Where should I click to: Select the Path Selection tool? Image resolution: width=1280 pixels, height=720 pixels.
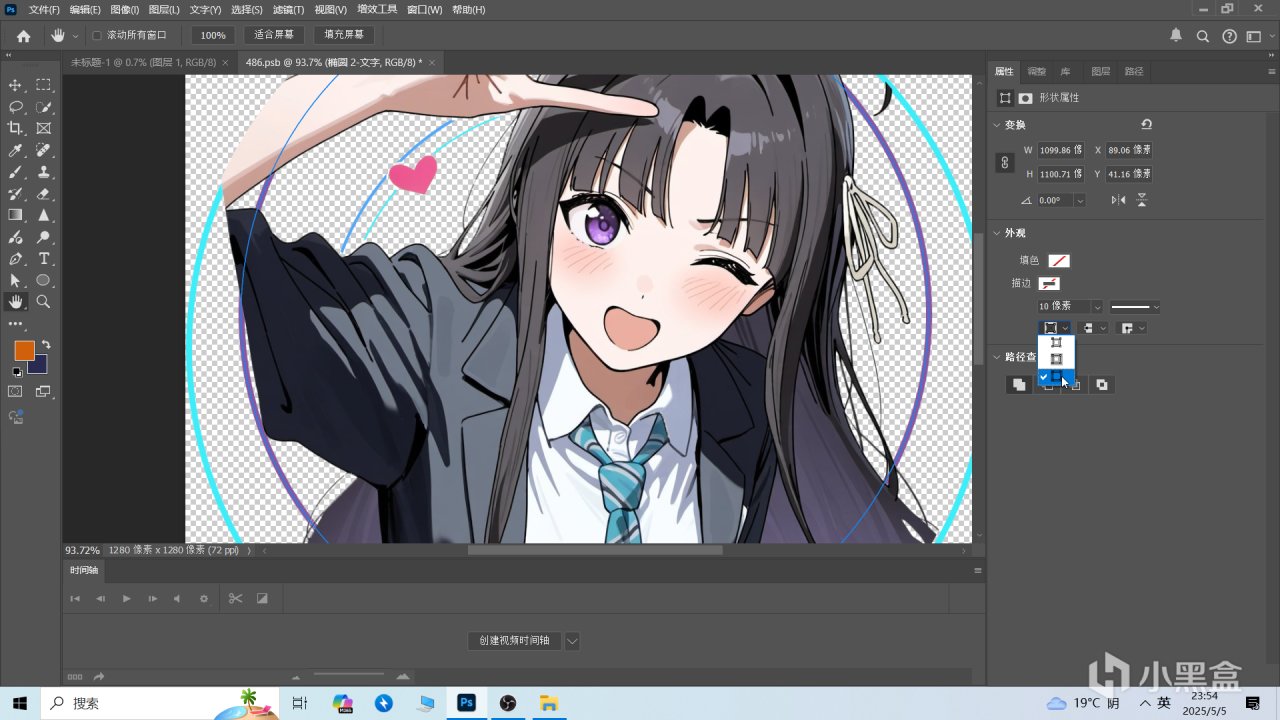point(16,280)
